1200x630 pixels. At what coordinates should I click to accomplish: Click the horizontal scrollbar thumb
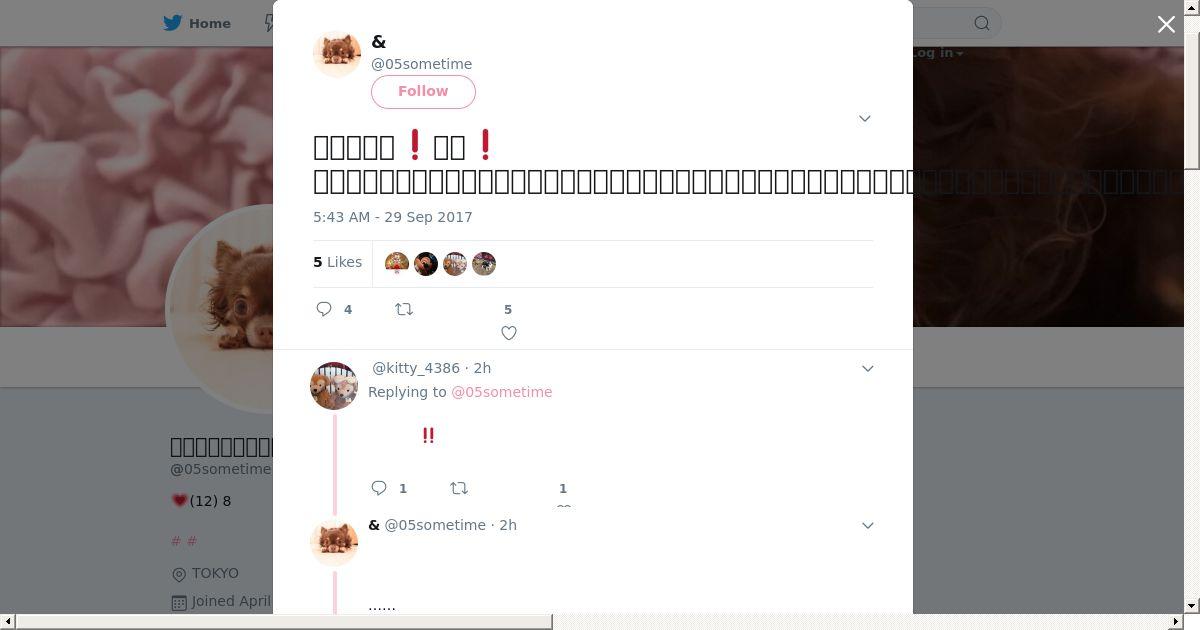(x=285, y=622)
